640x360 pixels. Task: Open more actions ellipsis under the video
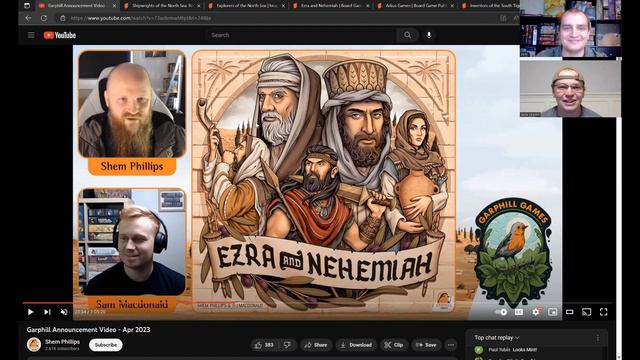(451, 345)
